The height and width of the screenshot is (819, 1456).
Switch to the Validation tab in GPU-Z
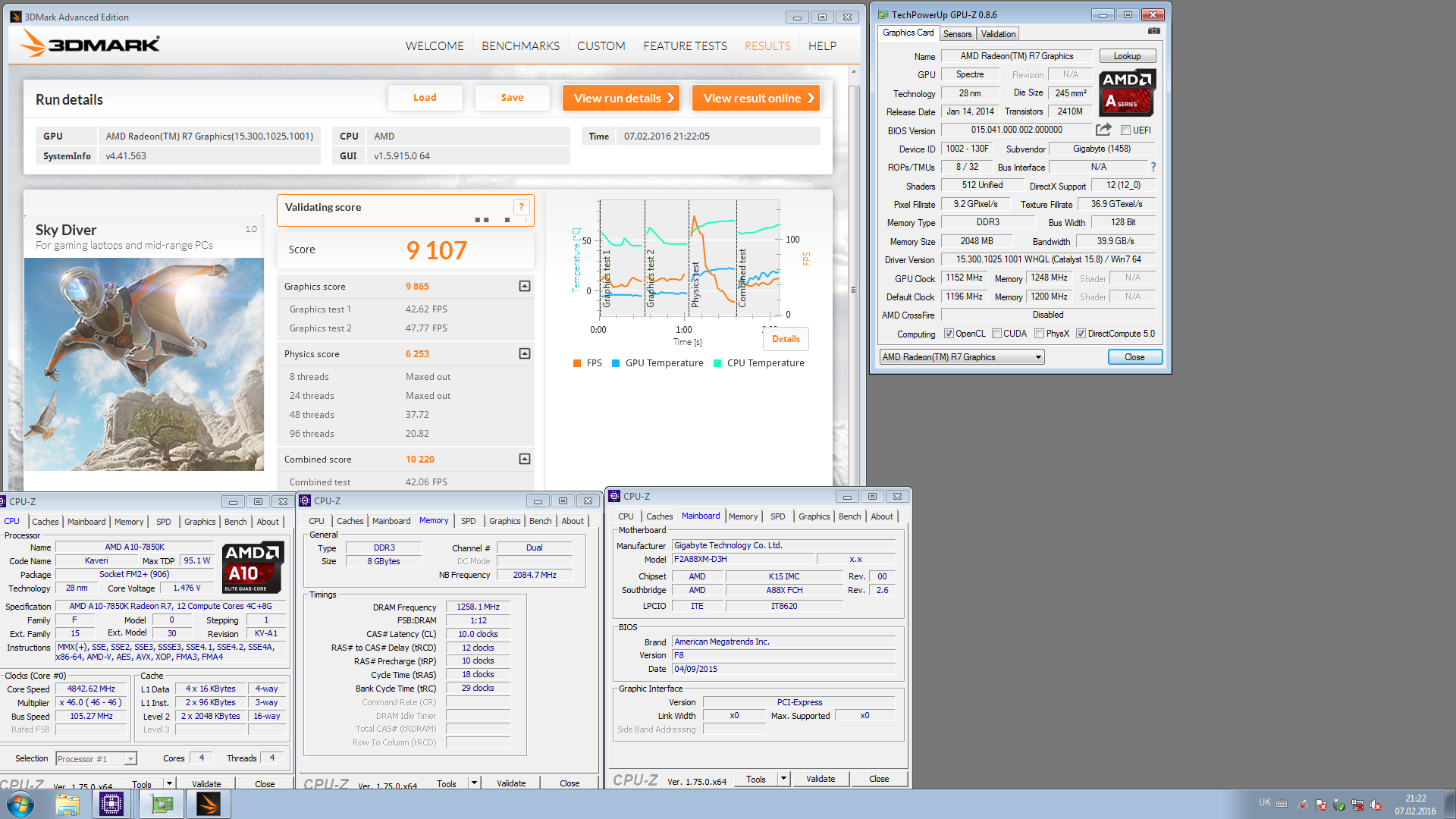tap(998, 34)
